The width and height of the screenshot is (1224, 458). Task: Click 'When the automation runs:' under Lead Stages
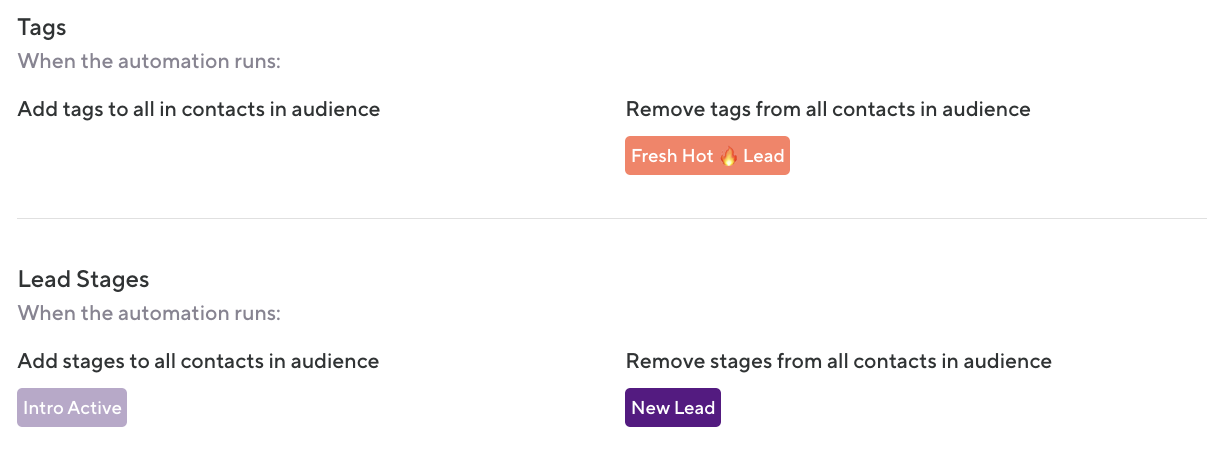[149, 313]
